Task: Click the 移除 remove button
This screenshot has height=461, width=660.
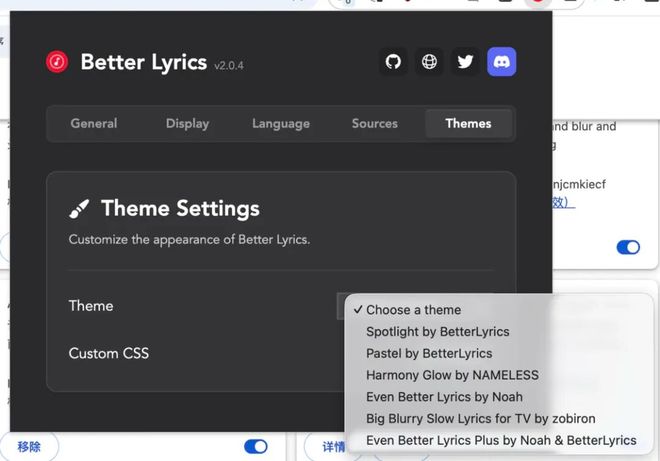Action: pyautogui.click(x=29, y=447)
